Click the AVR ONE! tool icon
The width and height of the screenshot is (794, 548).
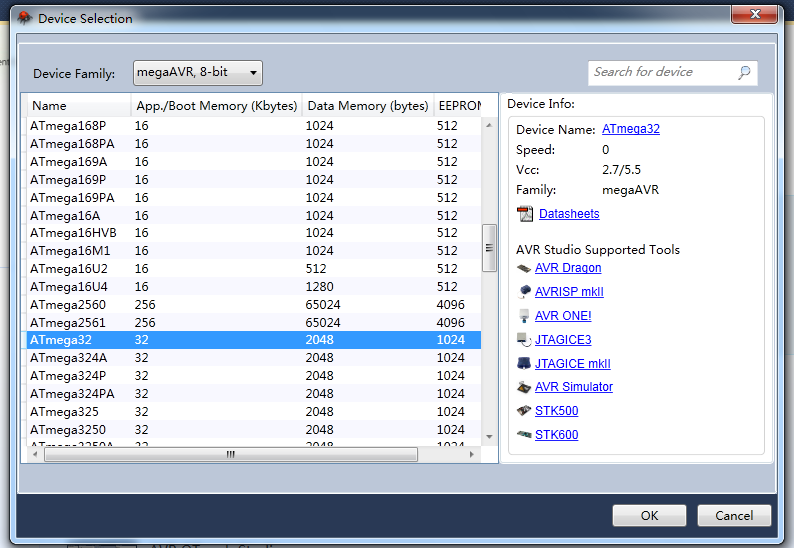click(x=524, y=316)
